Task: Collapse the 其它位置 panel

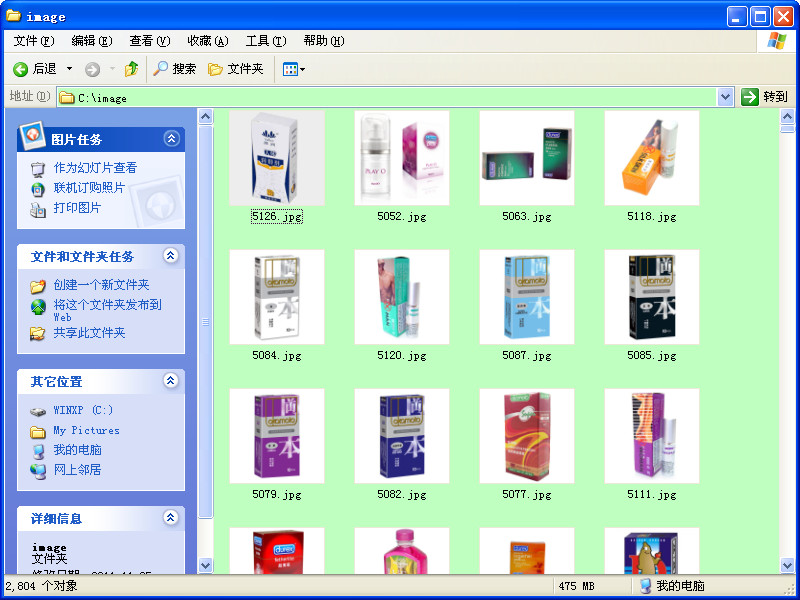Action: 170,380
